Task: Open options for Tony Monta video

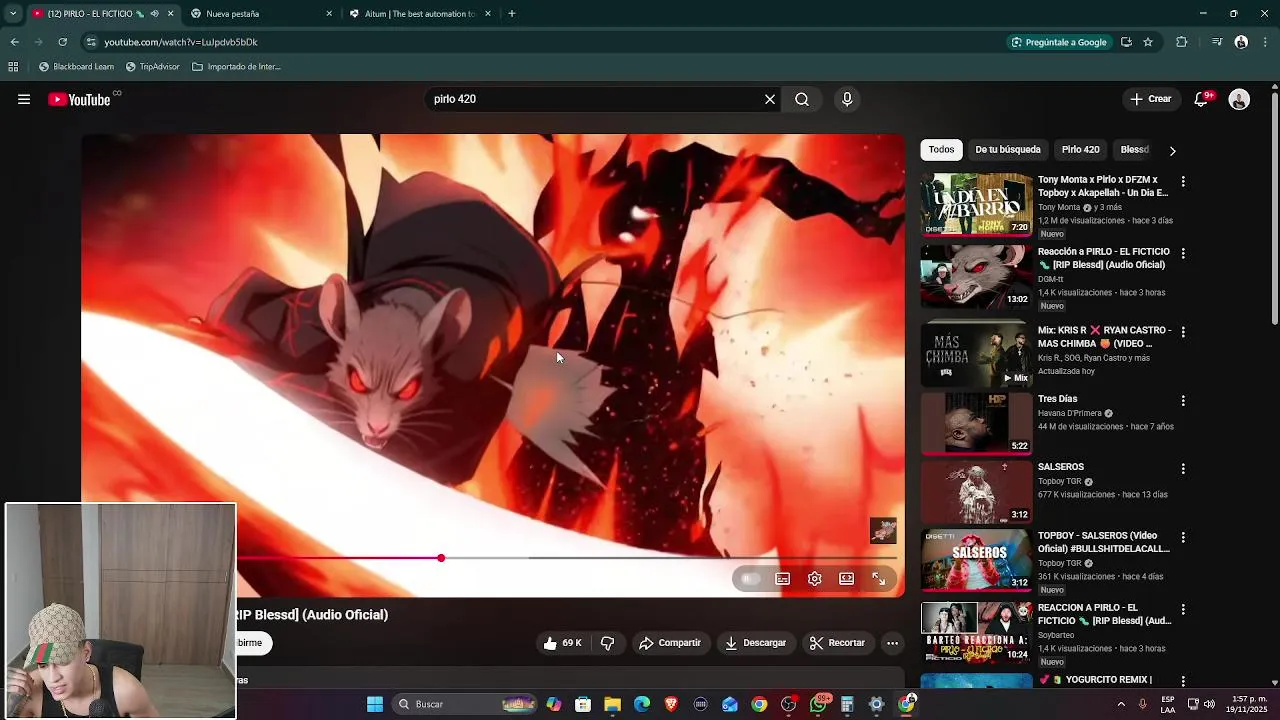Action: (x=1183, y=182)
